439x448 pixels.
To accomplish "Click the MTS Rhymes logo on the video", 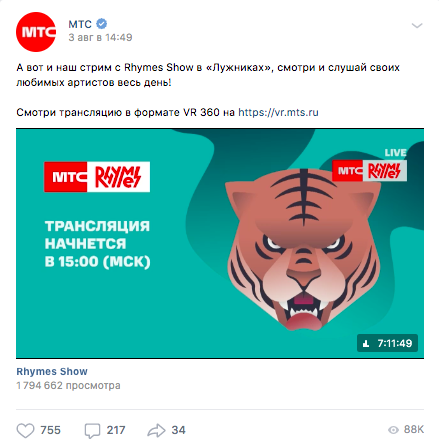I will tap(97, 177).
